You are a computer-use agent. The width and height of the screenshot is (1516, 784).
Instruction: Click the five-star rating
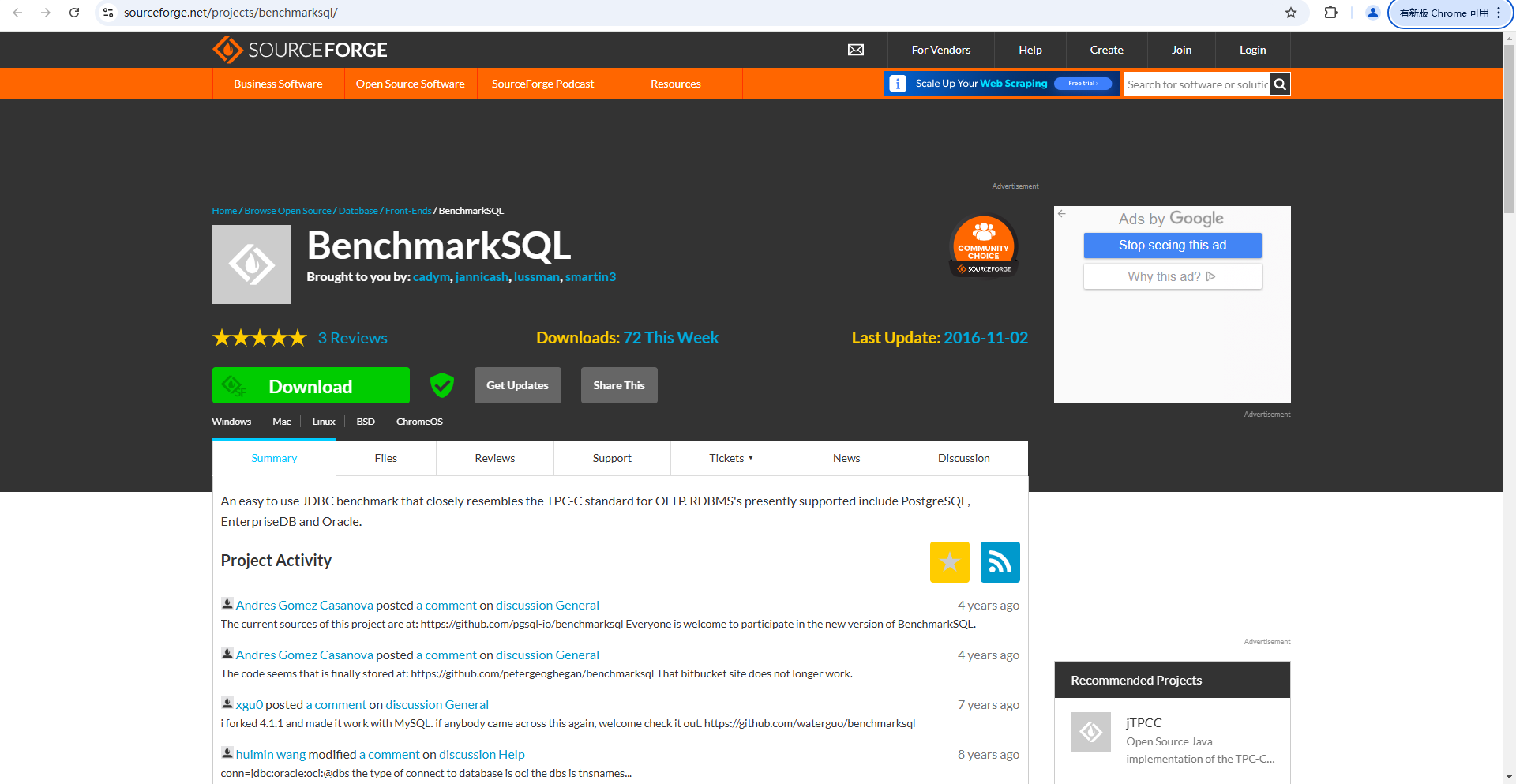tap(260, 338)
